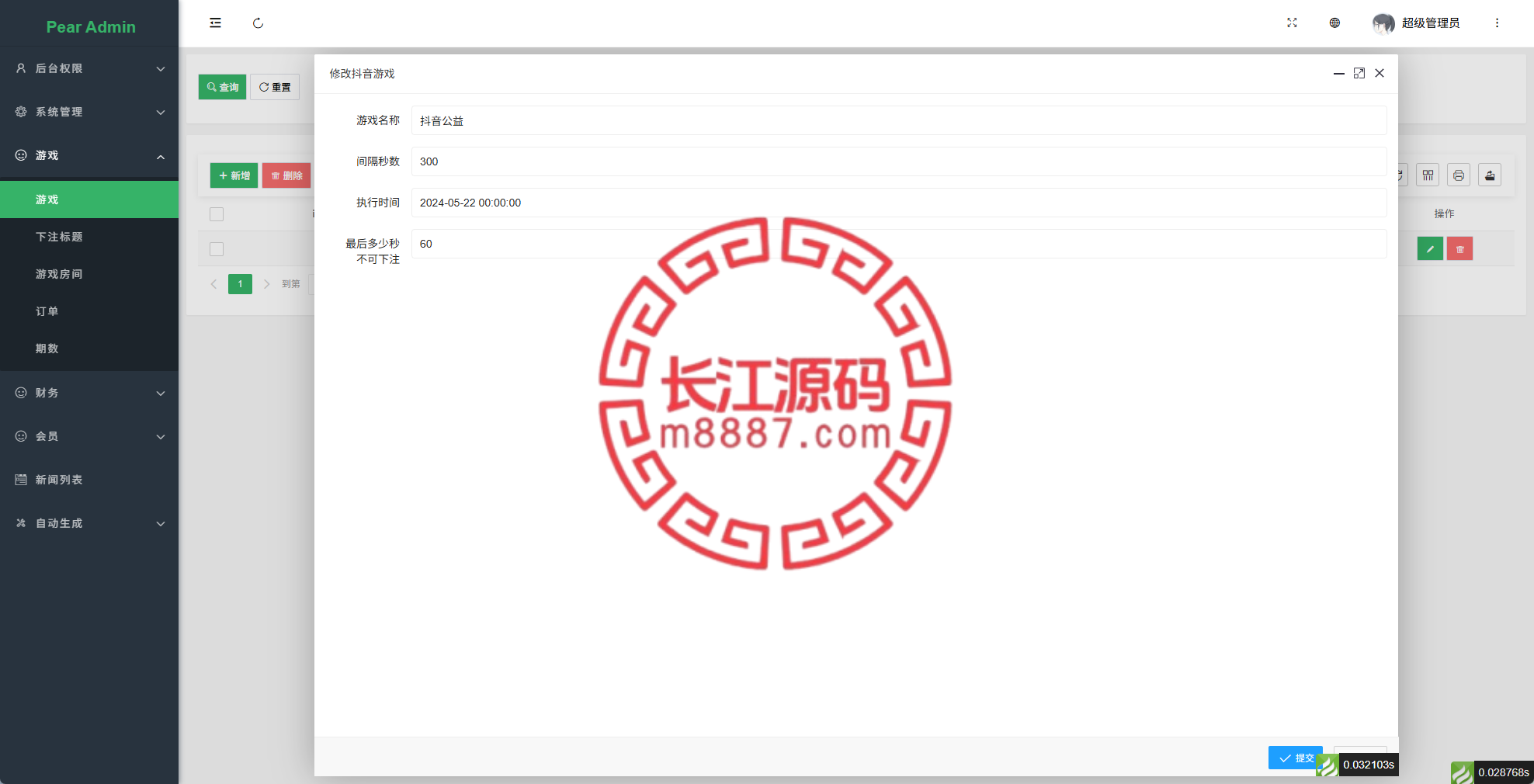
Task: Expand the 会员 sidebar menu
Action: tap(89, 436)
